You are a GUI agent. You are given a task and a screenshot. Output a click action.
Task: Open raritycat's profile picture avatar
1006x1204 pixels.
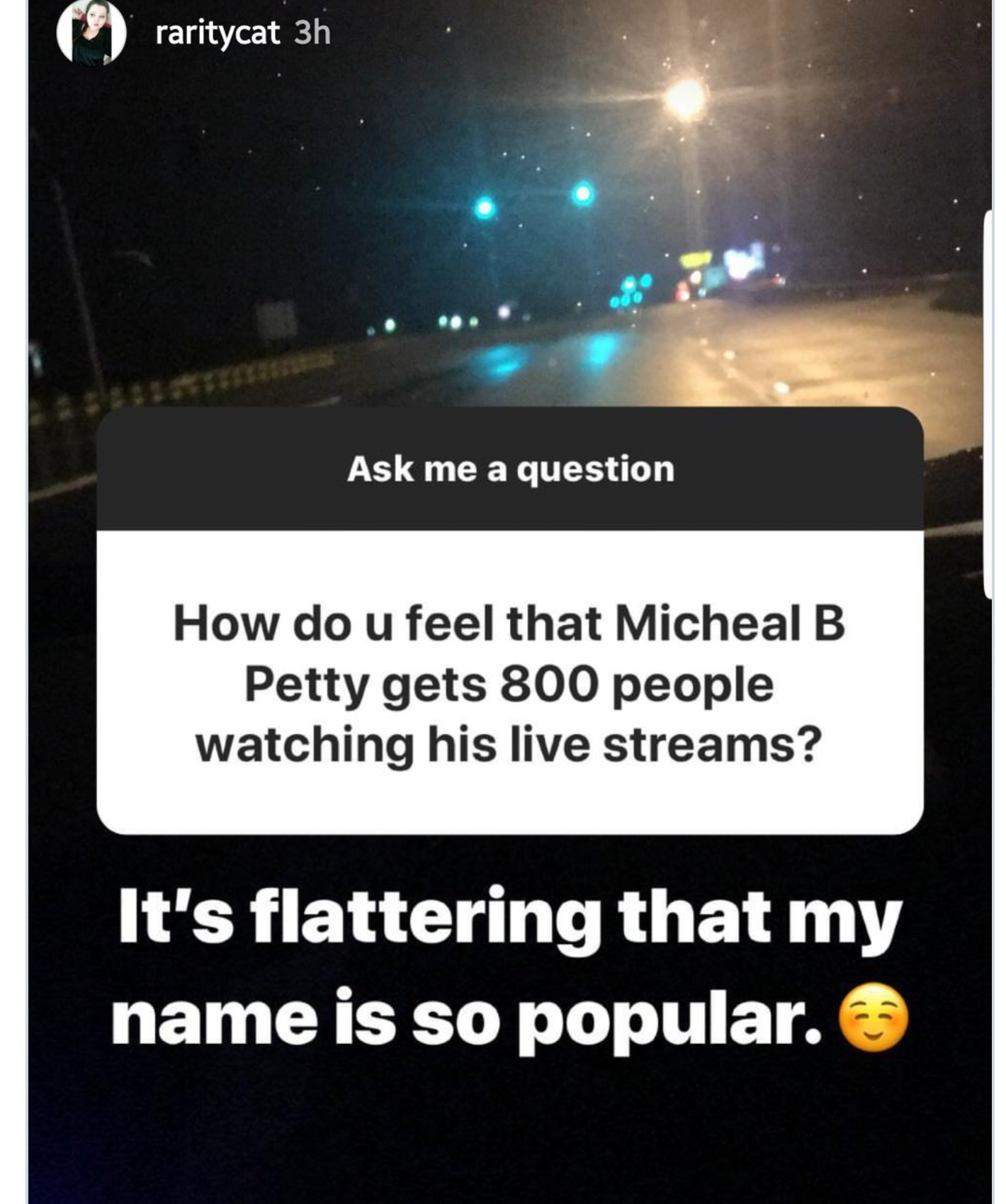coord(91,33)
